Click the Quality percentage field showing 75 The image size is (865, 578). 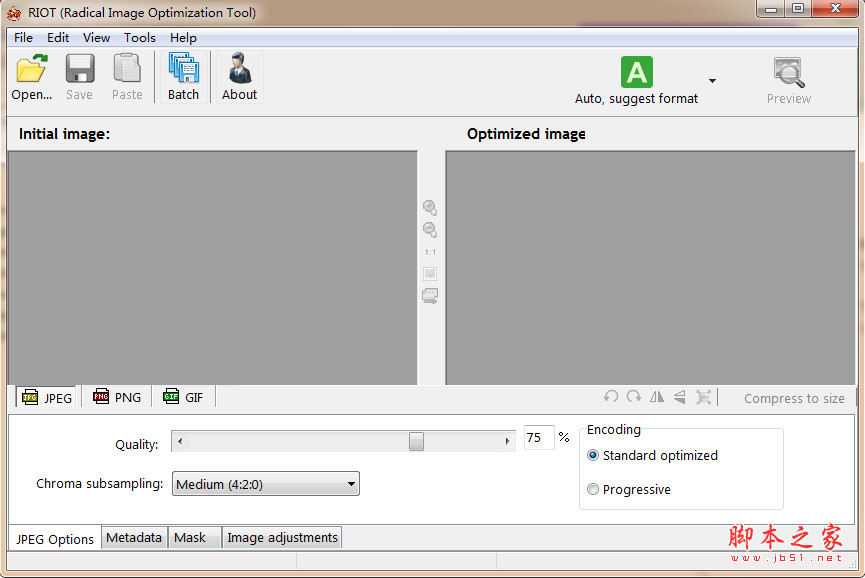point(539,437)
